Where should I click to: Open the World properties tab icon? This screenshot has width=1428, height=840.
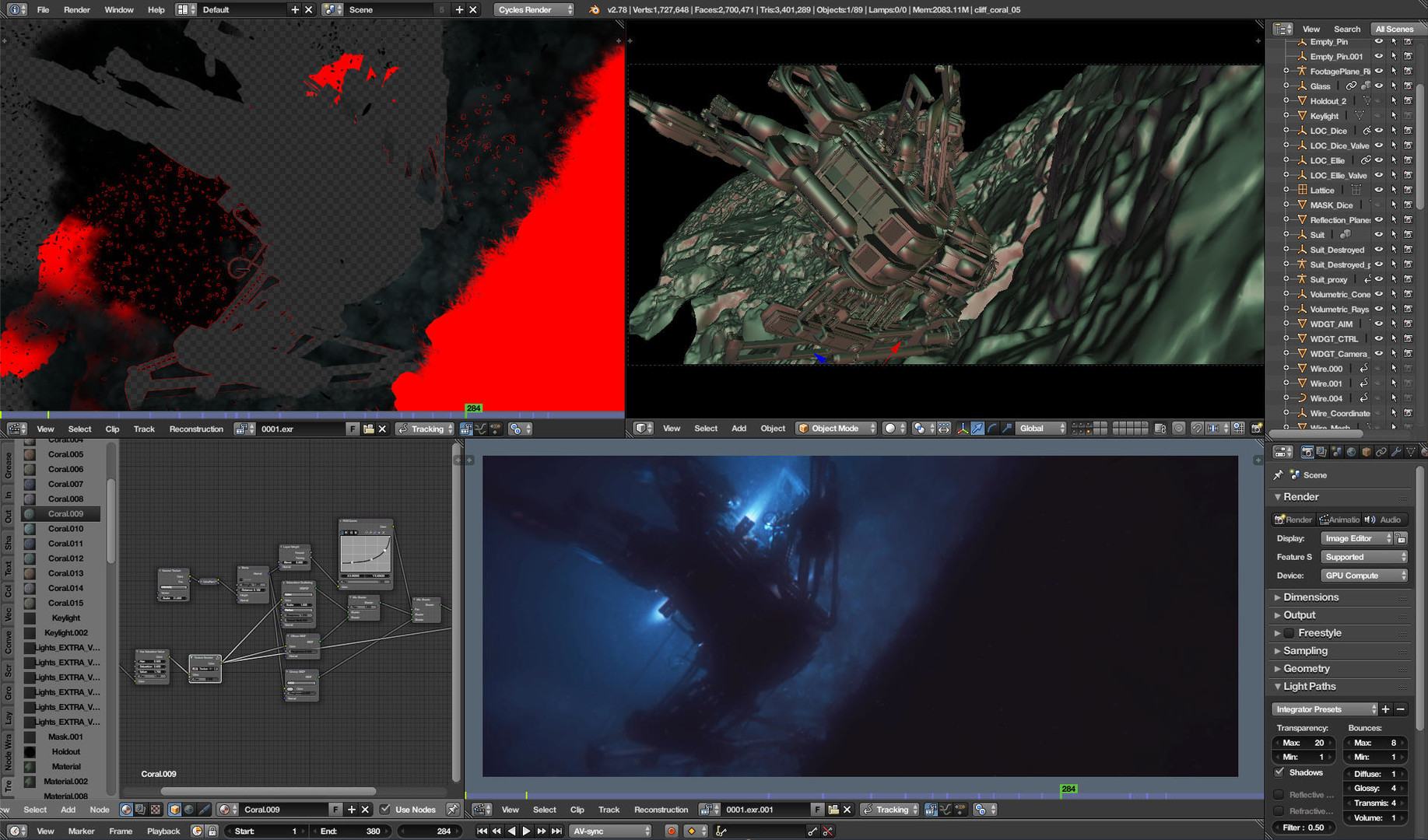point(1351,452)
